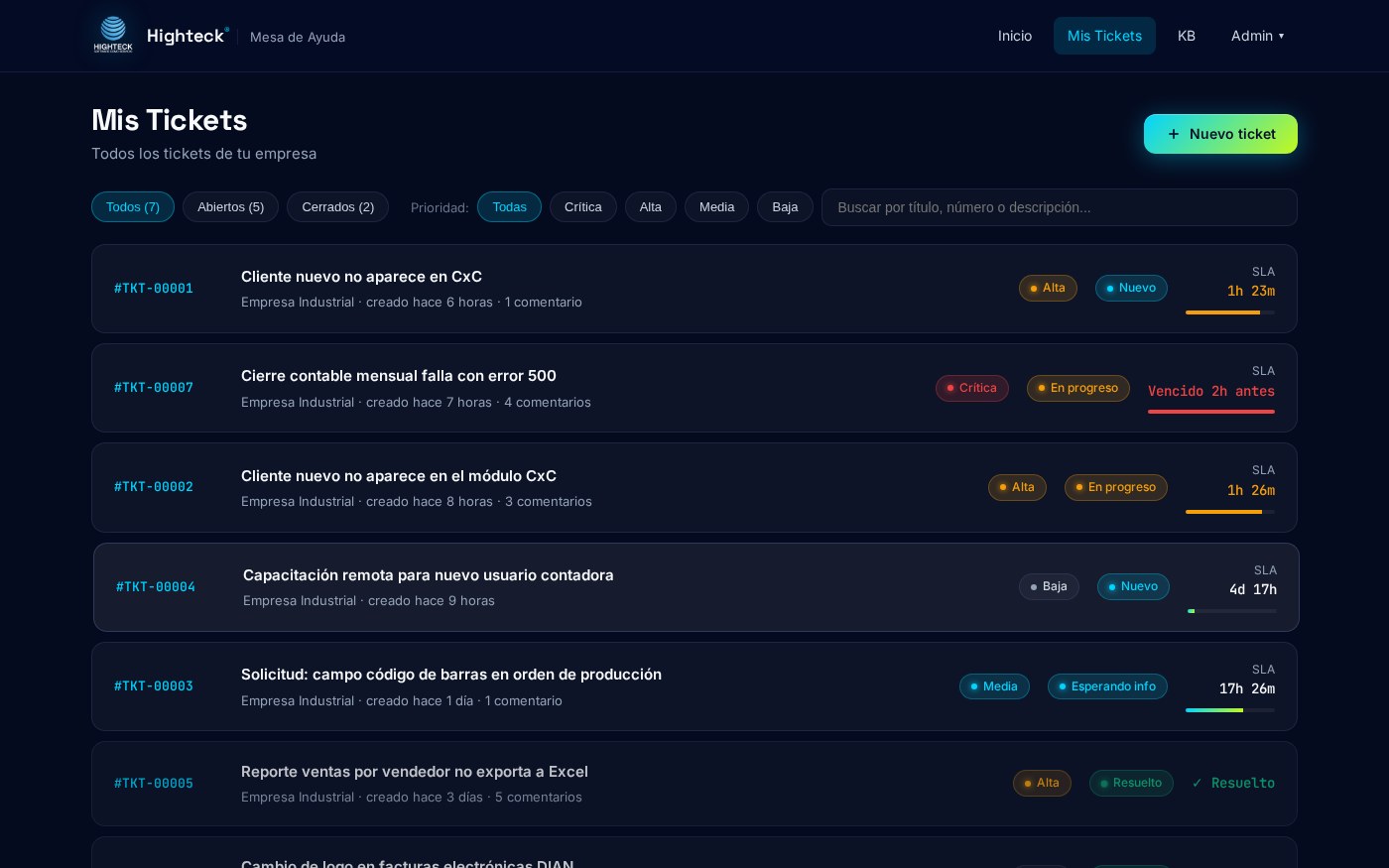Click Nuevo status badge on TKT-00004
This screenshot has height=868, width=1389.
[x=1133, y=586]
